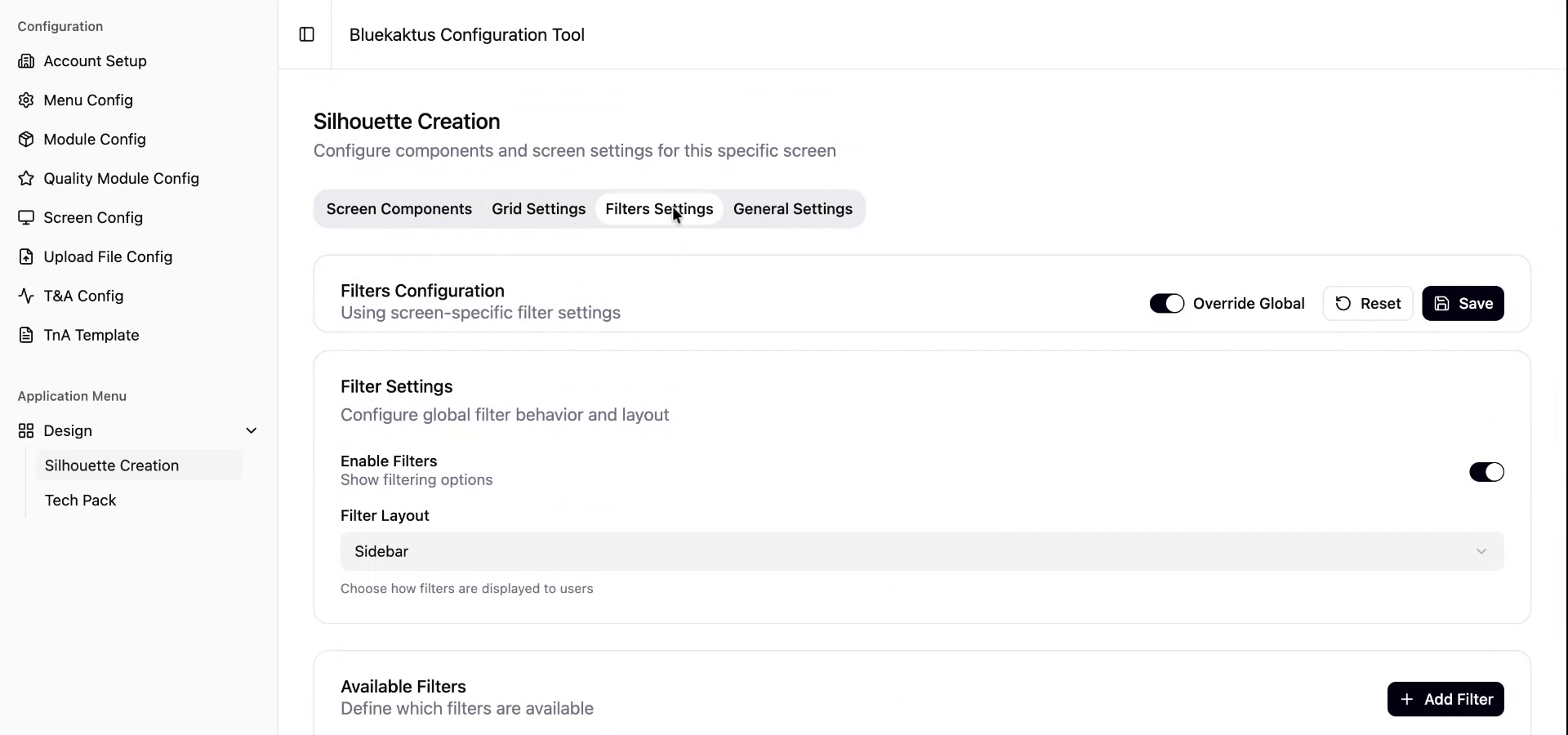The height and width of the screenshot is (735, 1568).
Task: Click the plus icon on Add Filter
Action: (1407, 699)
